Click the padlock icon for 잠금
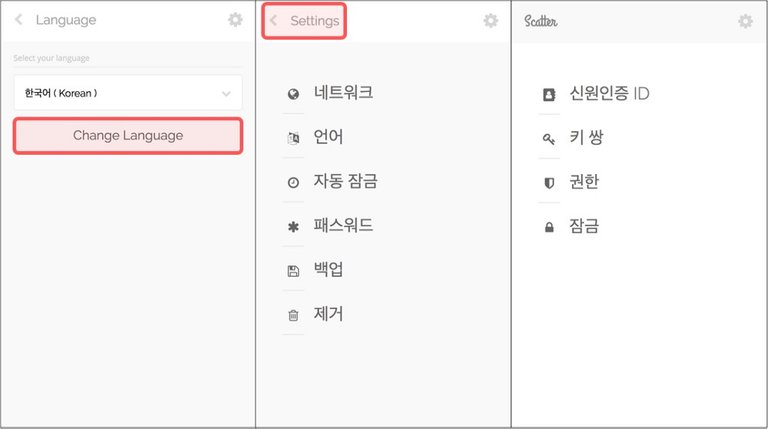The image size is (768, 429). (x=549, y=227)
